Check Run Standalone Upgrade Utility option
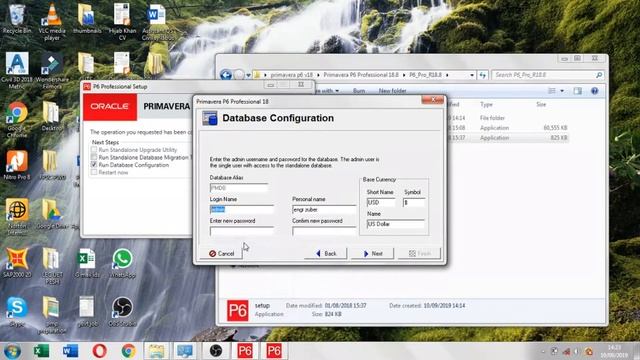 pos(94,150)
